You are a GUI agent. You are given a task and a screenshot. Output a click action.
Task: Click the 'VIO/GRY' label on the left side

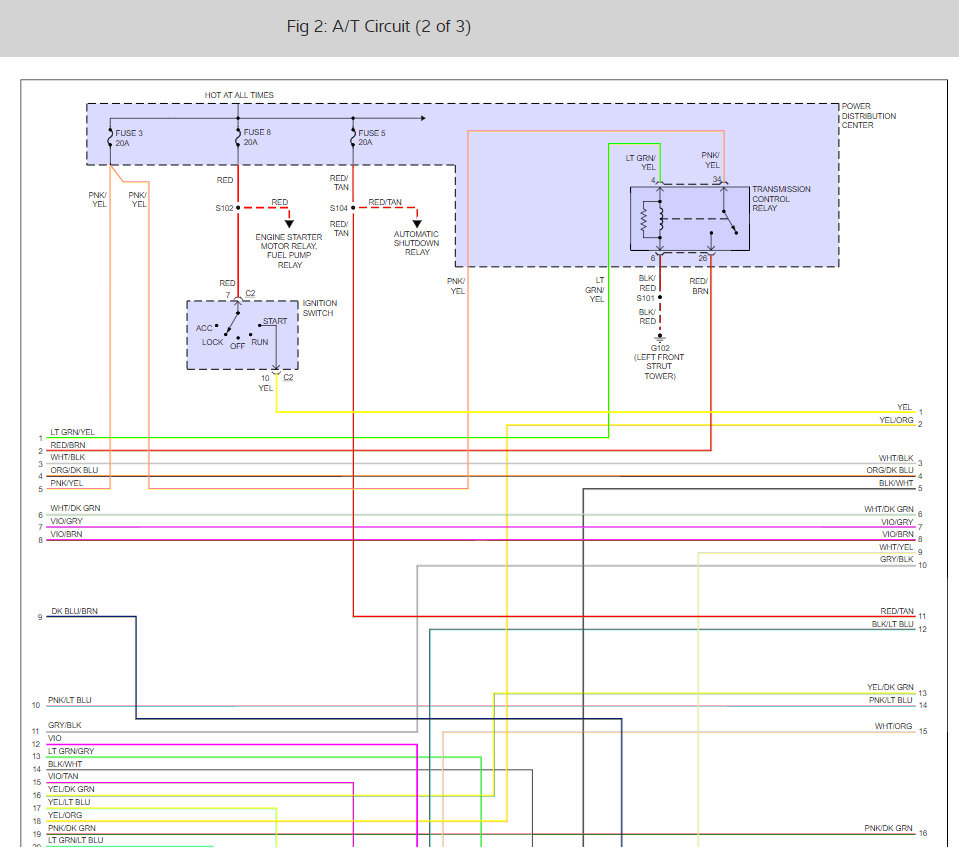[x=66, y=521]
